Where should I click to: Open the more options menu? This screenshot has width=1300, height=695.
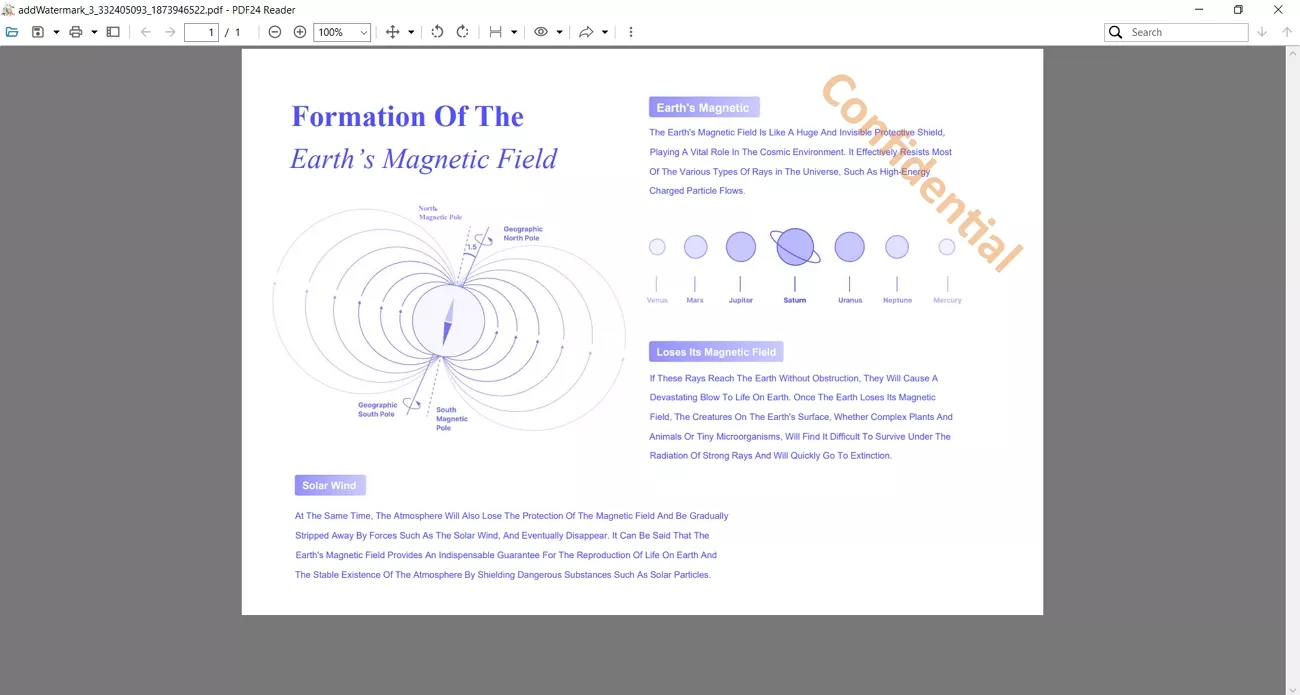click(x=630, y=31)
